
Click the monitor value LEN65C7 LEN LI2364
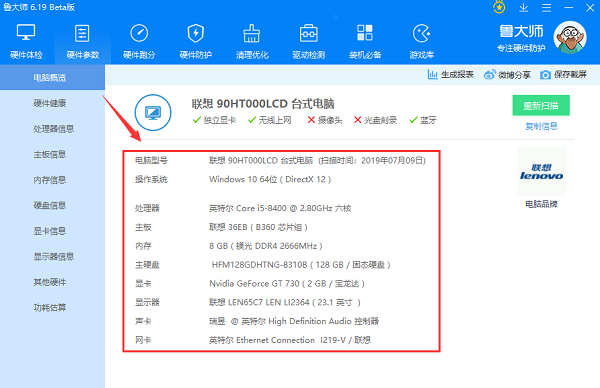285,302
